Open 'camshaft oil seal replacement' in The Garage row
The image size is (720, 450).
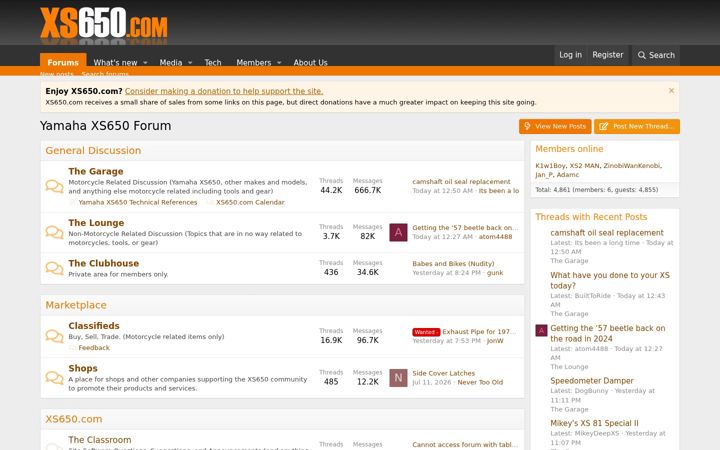coord(461,181)
